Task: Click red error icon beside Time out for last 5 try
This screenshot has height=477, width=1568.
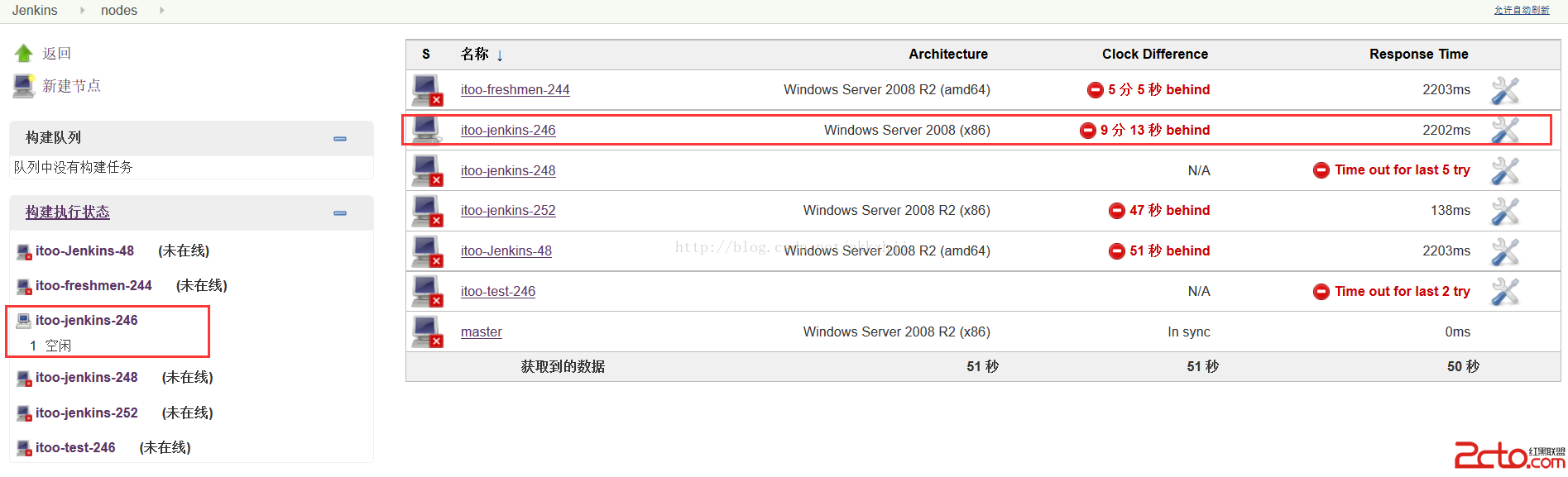Action: pyautogui.click(x=1321, y=170)
